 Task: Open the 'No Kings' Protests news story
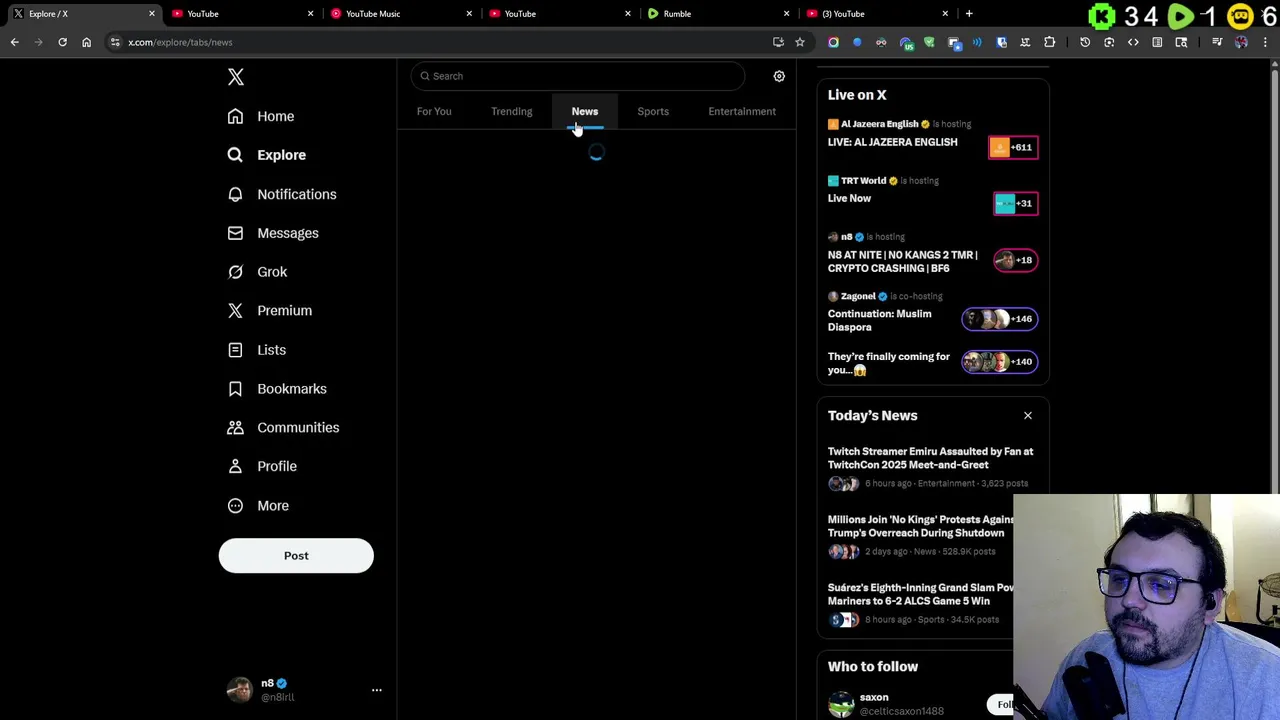920,526
